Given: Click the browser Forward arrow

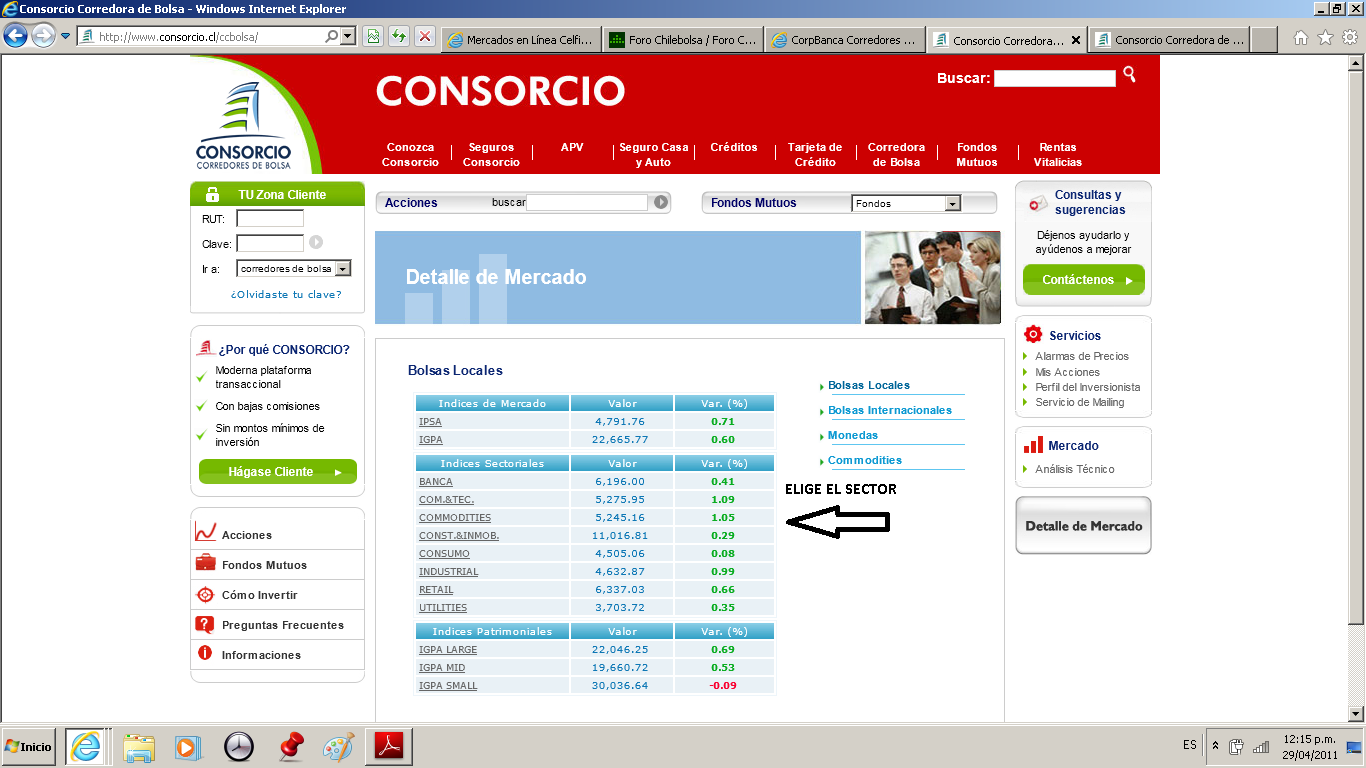Looking at the screenshot, I should pos(43,36).
